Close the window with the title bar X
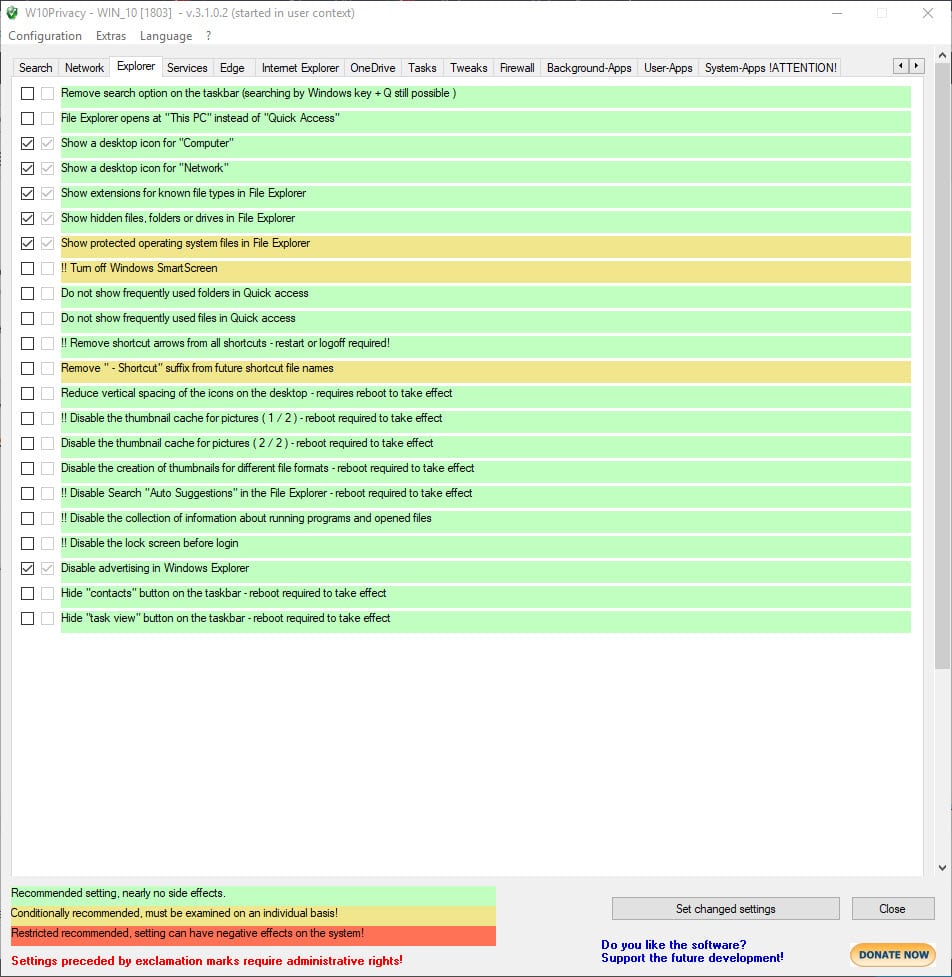Image resolution: width=952 pixels, height=977 pixels. point(928,13)
